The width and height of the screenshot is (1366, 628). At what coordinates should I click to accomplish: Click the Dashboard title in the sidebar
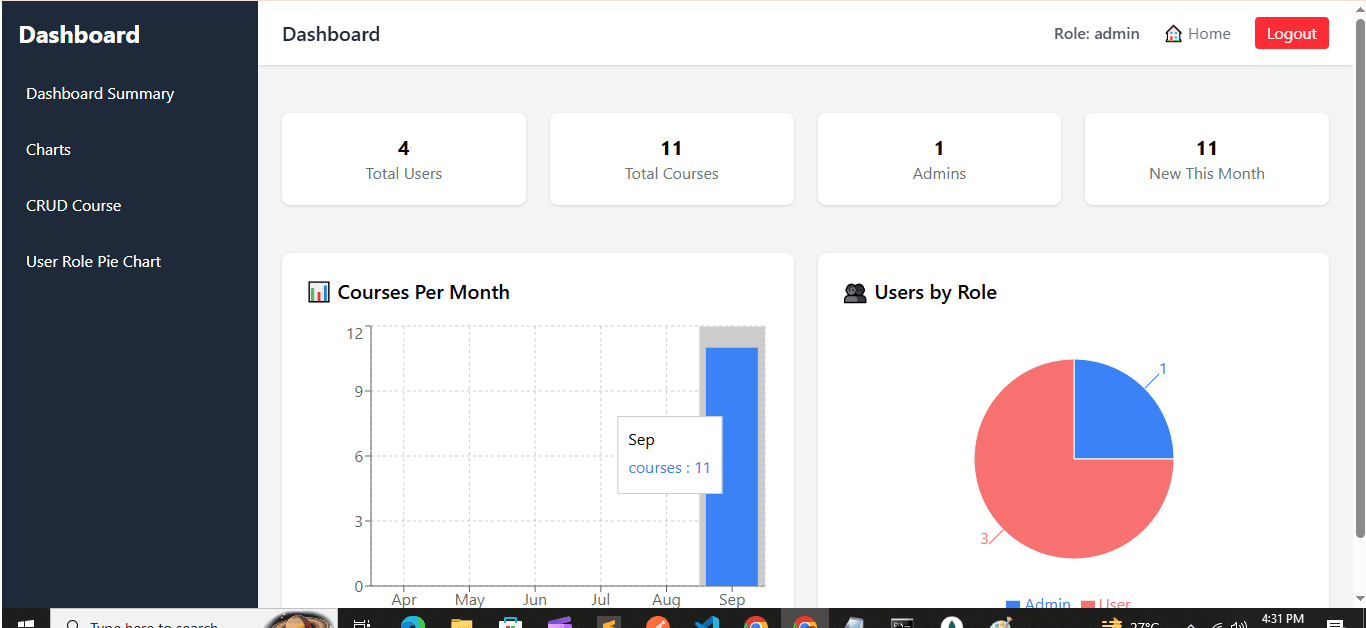click(x=79, y=35)
